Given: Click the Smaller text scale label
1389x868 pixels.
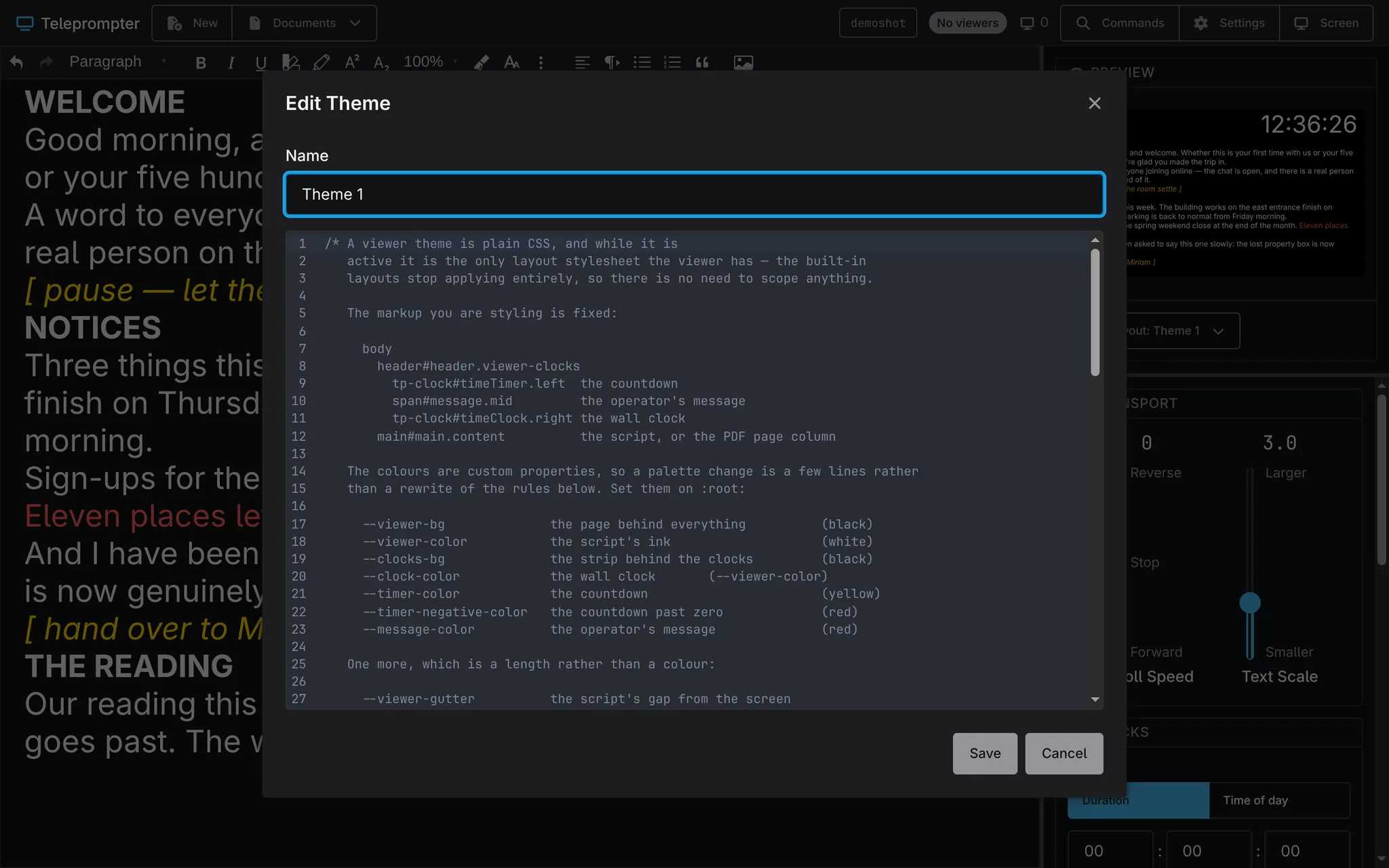Looking at the screenshot, I should pyautogui.click(x=1289, y=652).
